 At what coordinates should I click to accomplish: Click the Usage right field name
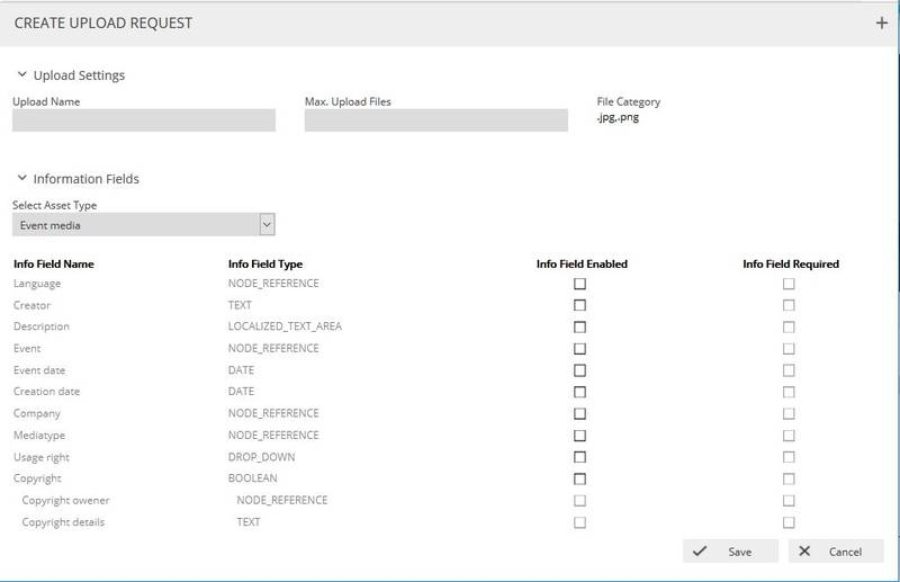(41, 457)
